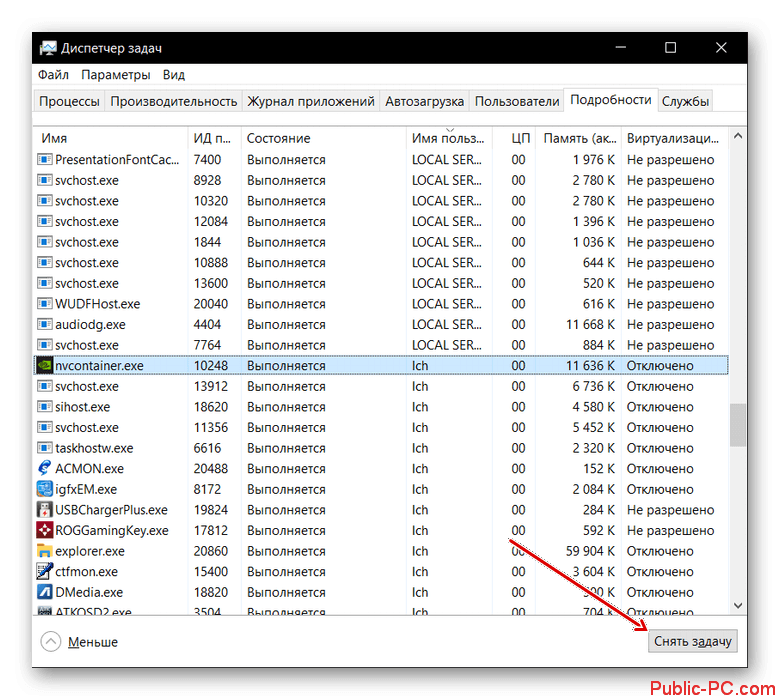Image resolution: width=780 pixels, height=700 pixels.
Task: Click the audiodg.exe process icon
Action: pos(45,324)
